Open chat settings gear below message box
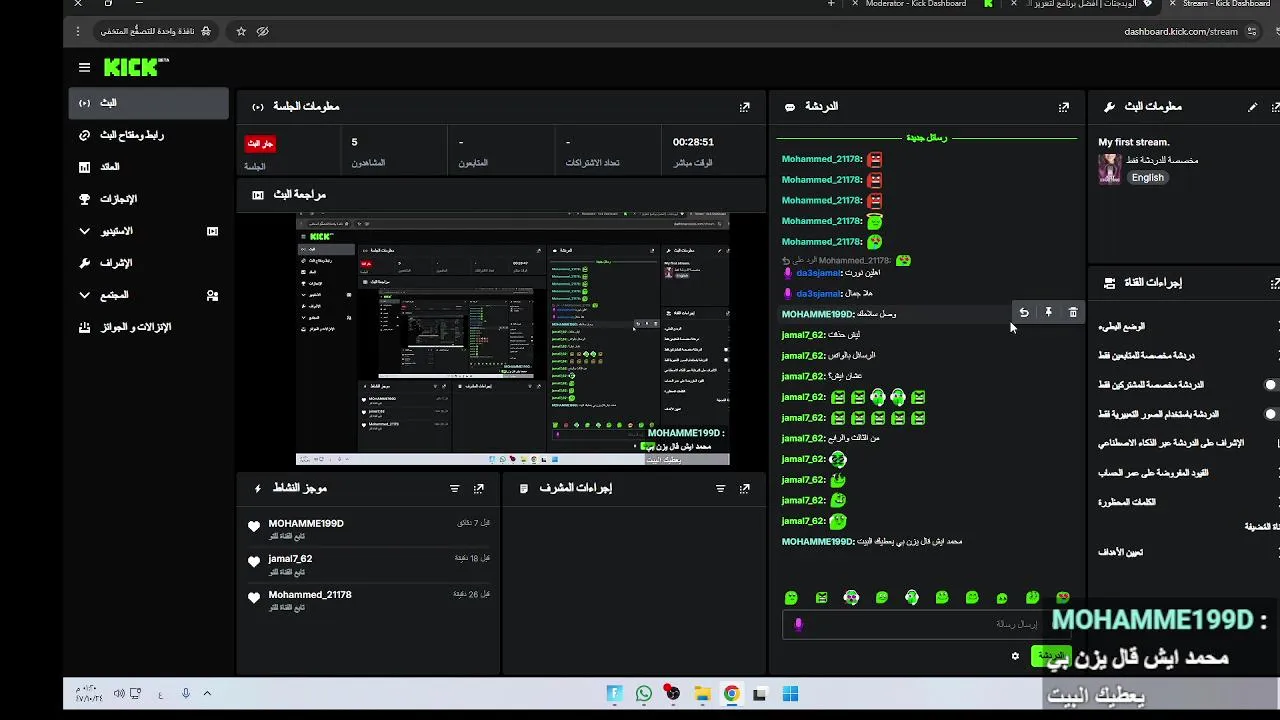Viewport: 1280px width, 720px height. (x=1015, y=656)
